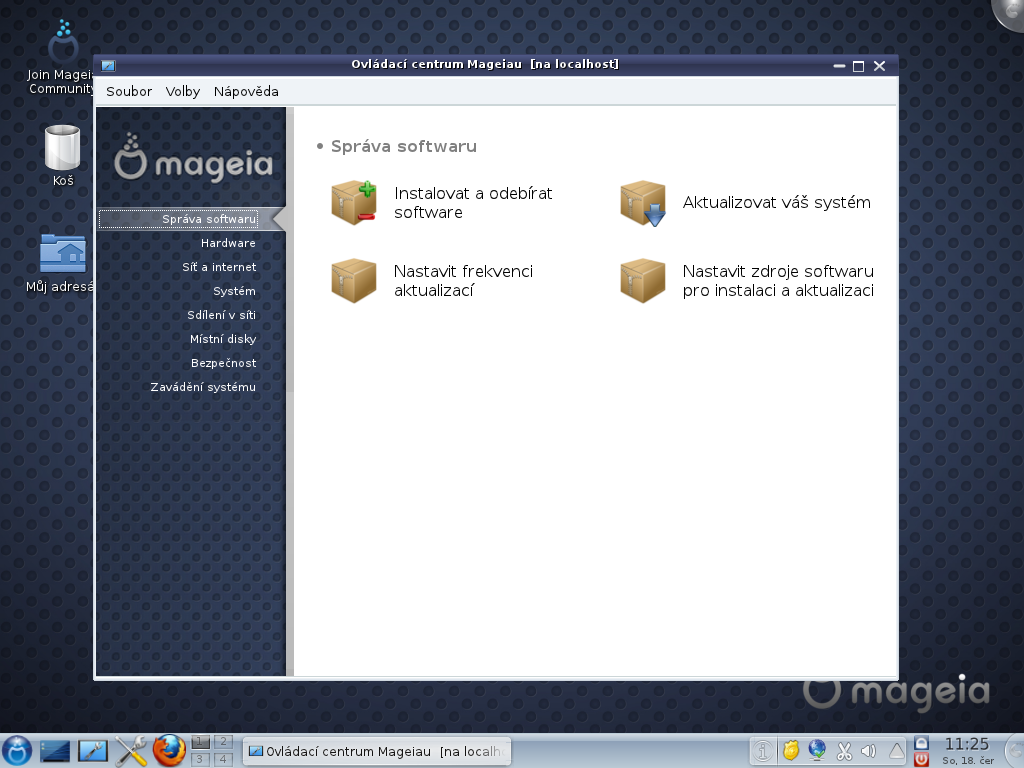Switch to virtual desktop 1
1024x768 pixels.
point(201,742)
